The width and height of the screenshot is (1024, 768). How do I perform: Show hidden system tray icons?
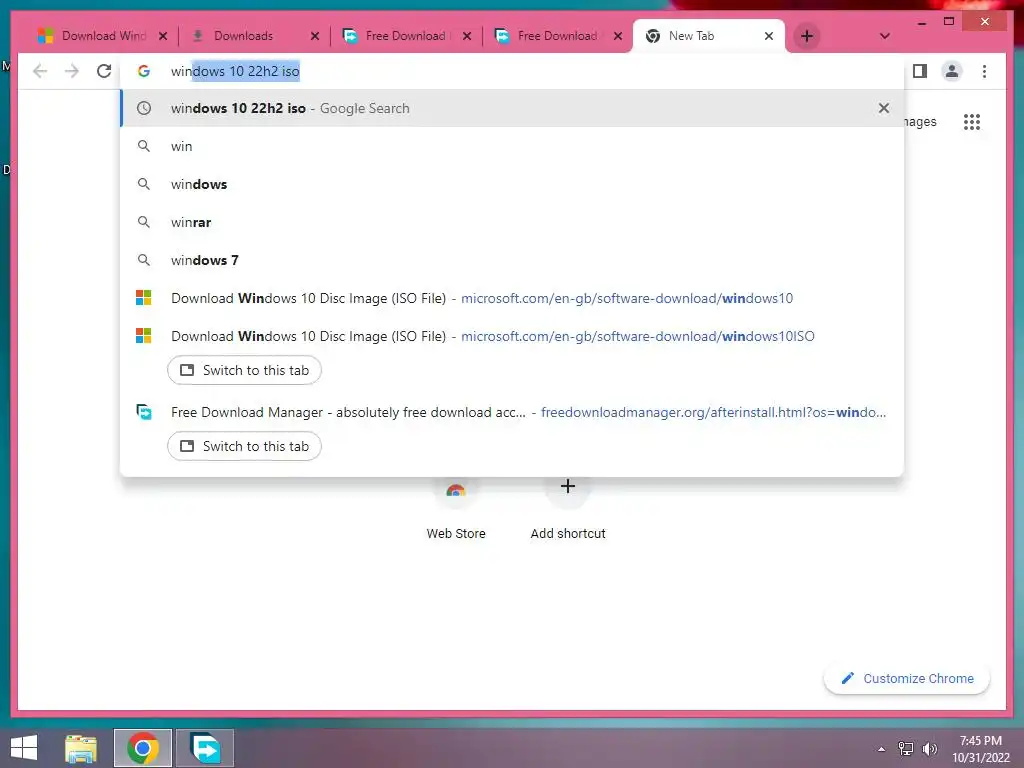pyautogui.click(x=882, y=749)
